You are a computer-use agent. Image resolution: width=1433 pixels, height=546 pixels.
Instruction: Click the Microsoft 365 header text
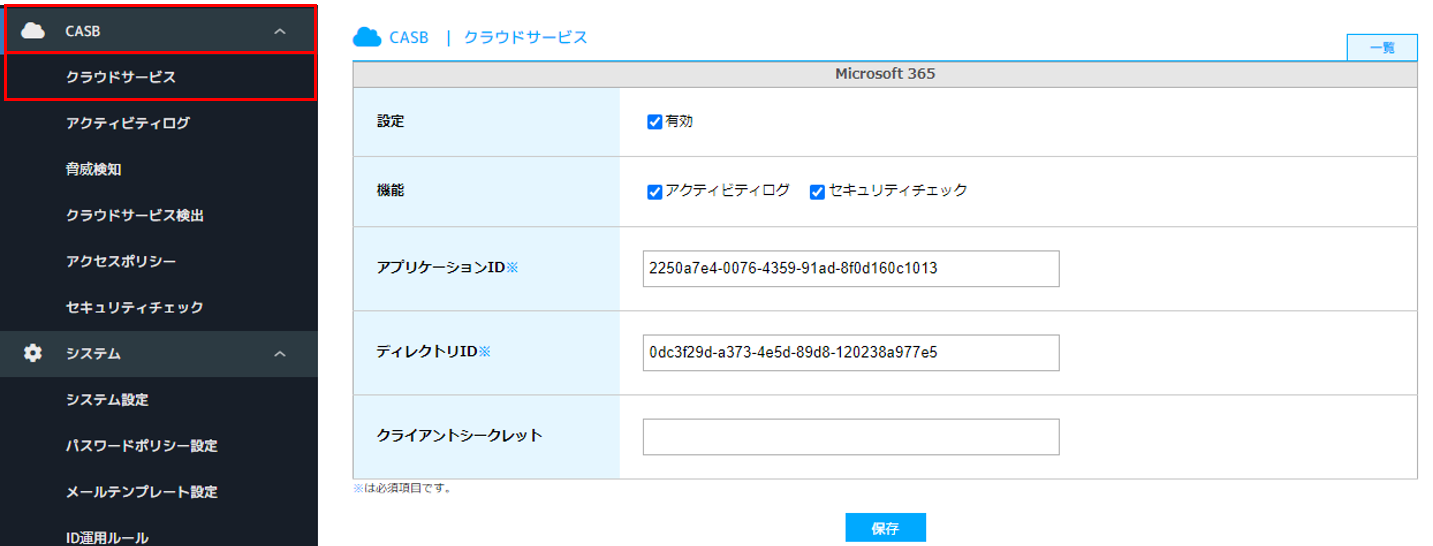[x=885, y=74]
